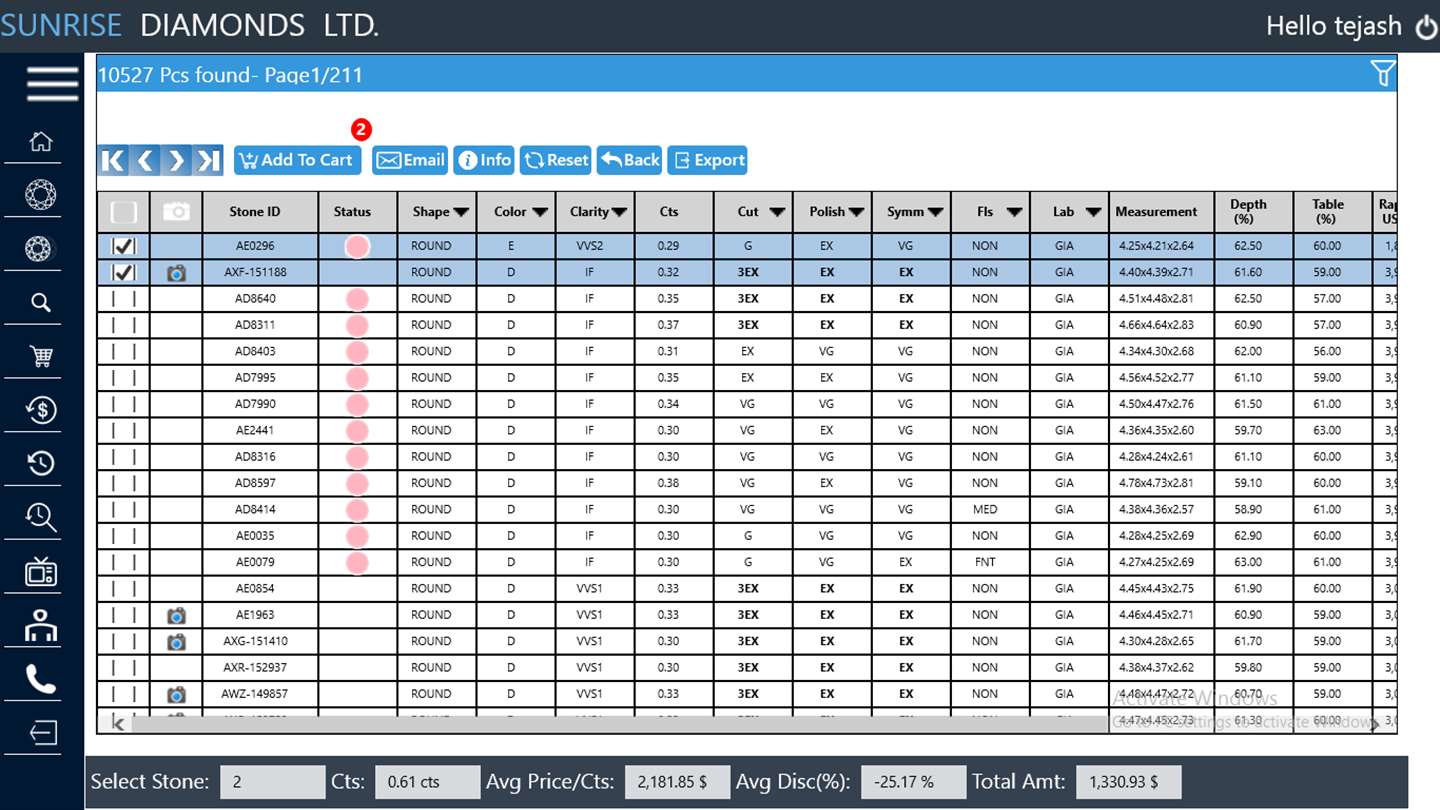Click the power icon next to Hello tejash
Viewport: 1440px width, 810px height.
(1426, 27)
